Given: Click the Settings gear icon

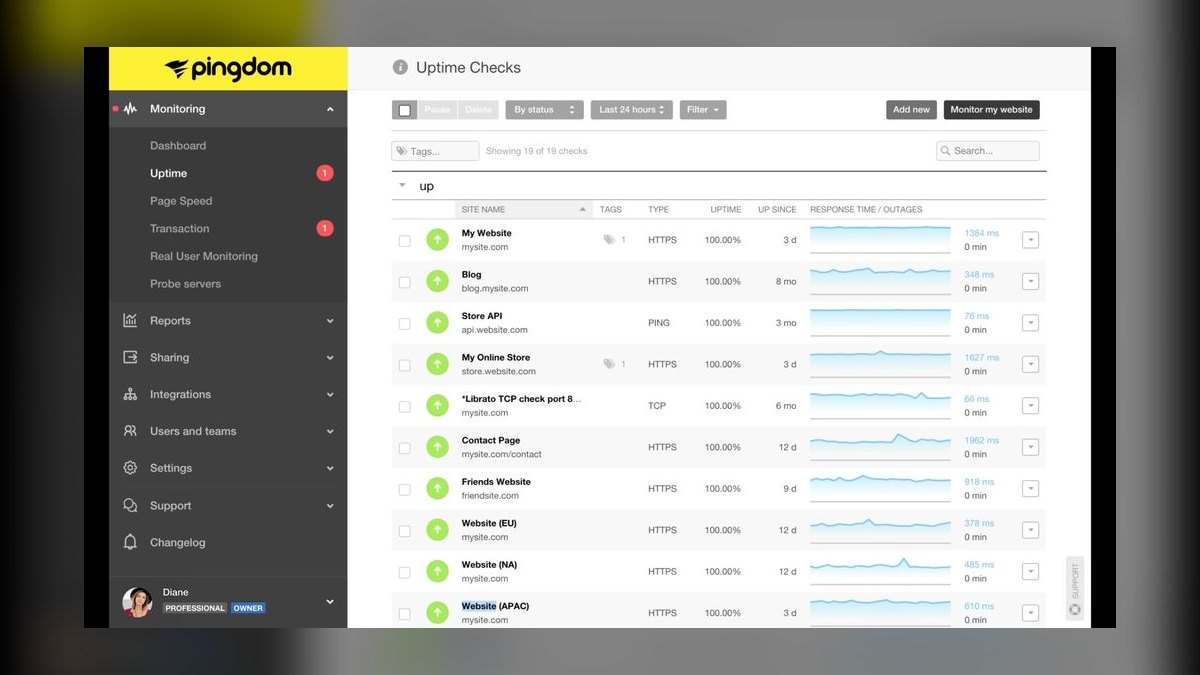Looking at the screenshot, I should [x=130, y=468].
